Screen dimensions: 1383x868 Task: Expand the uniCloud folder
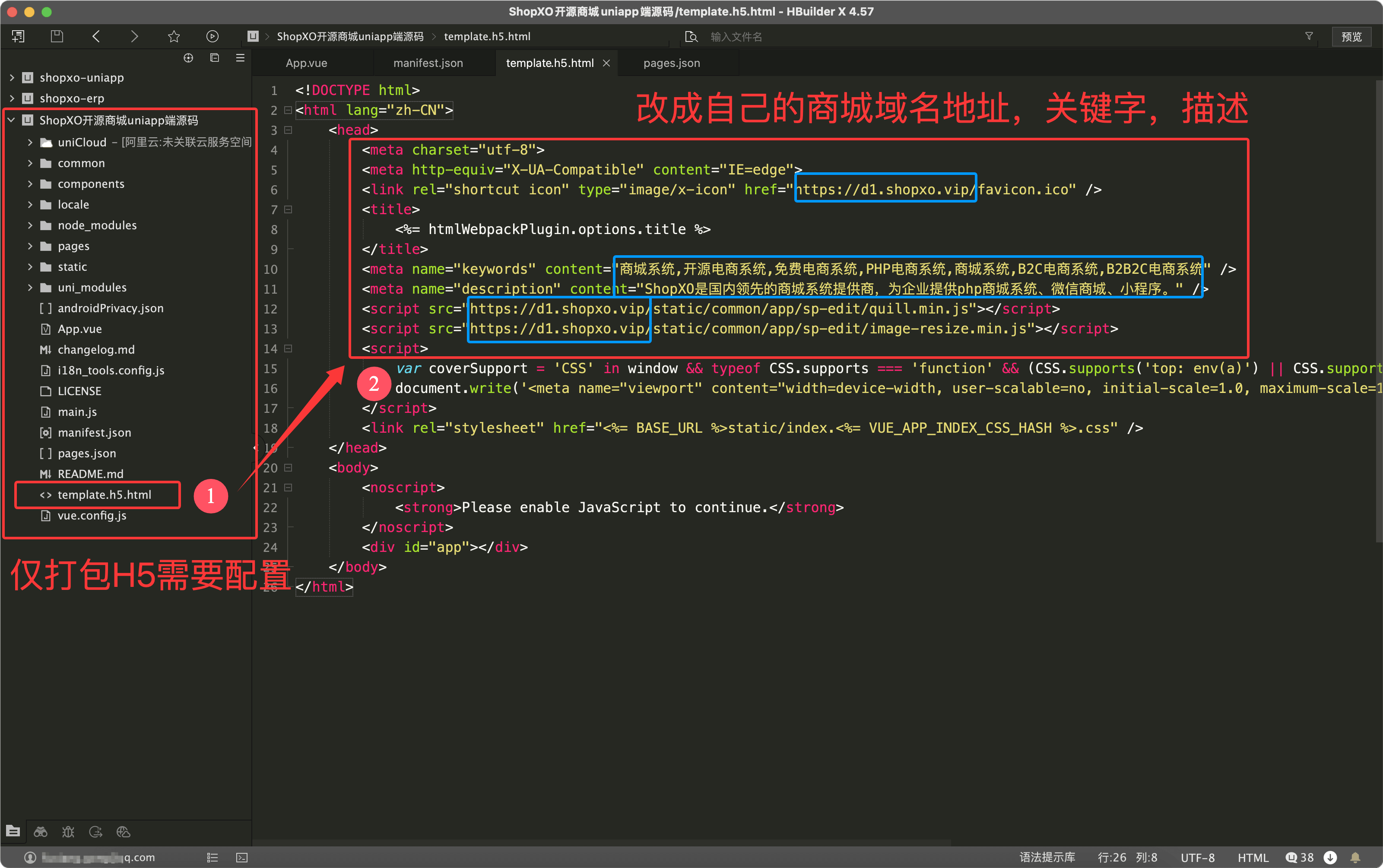pyautogui.click(x=30, y=142)
